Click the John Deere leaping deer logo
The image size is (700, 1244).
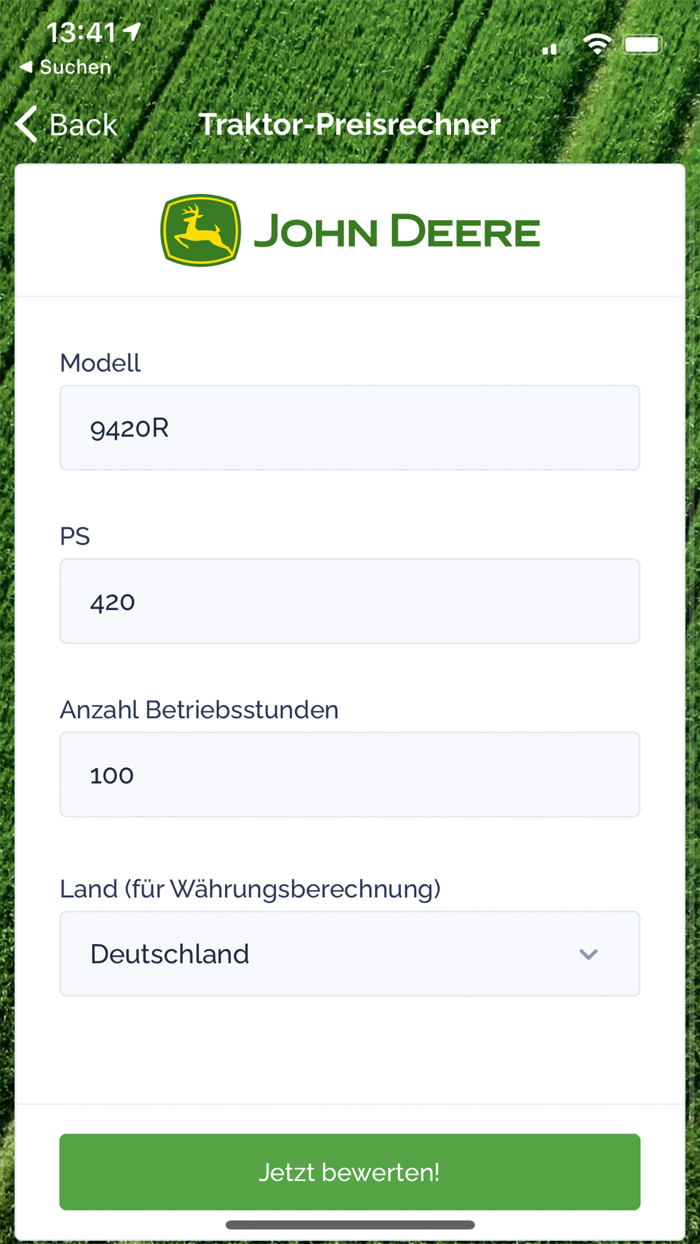coord(200,231)
